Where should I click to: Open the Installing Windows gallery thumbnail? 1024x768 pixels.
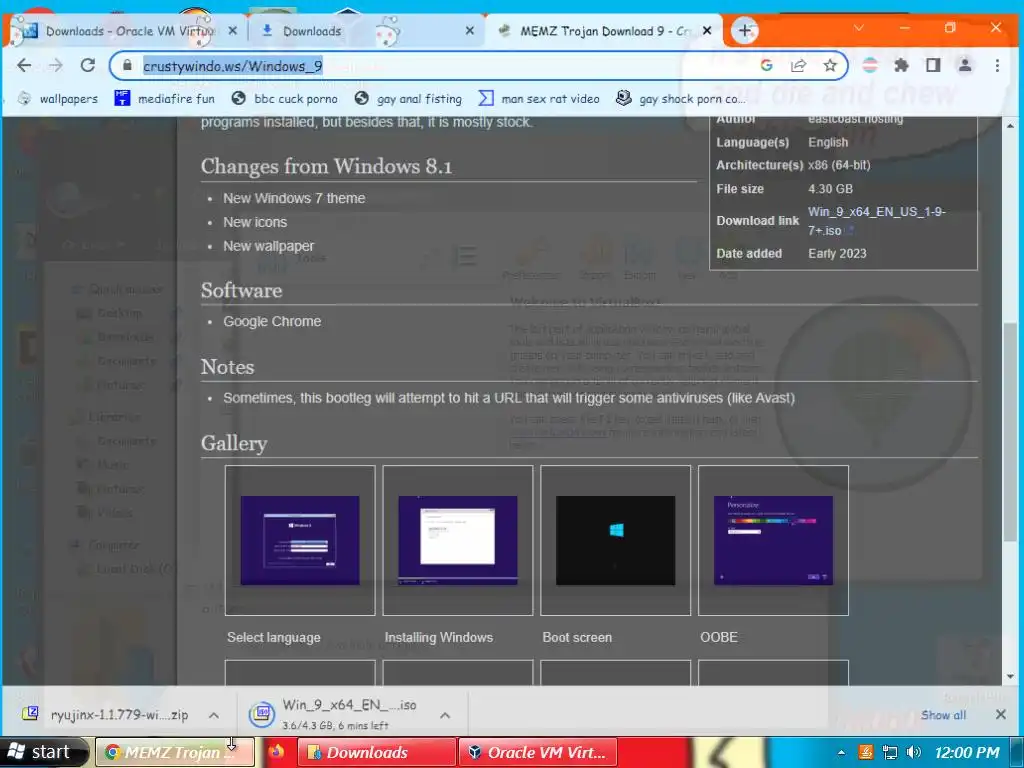[x=458, y=540]
